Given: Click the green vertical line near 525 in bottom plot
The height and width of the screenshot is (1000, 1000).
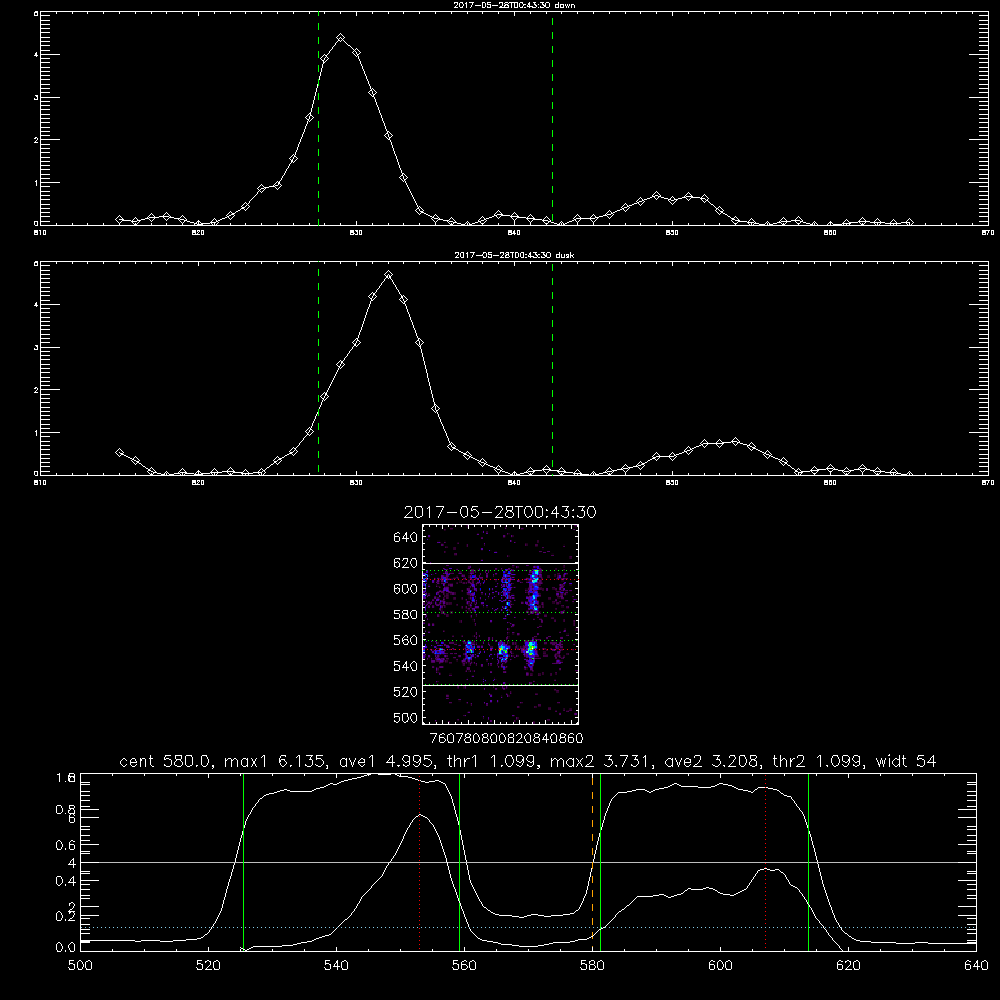Looking at the screenshot, I should click(243, 861).
